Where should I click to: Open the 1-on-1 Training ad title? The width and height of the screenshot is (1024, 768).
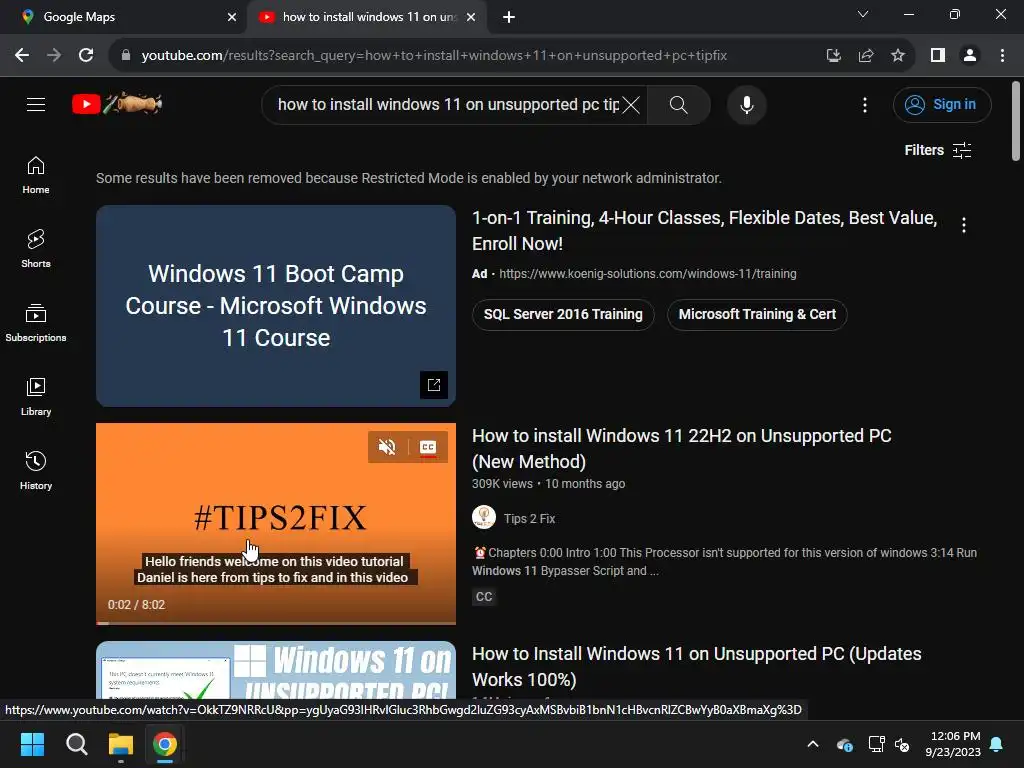705,231
